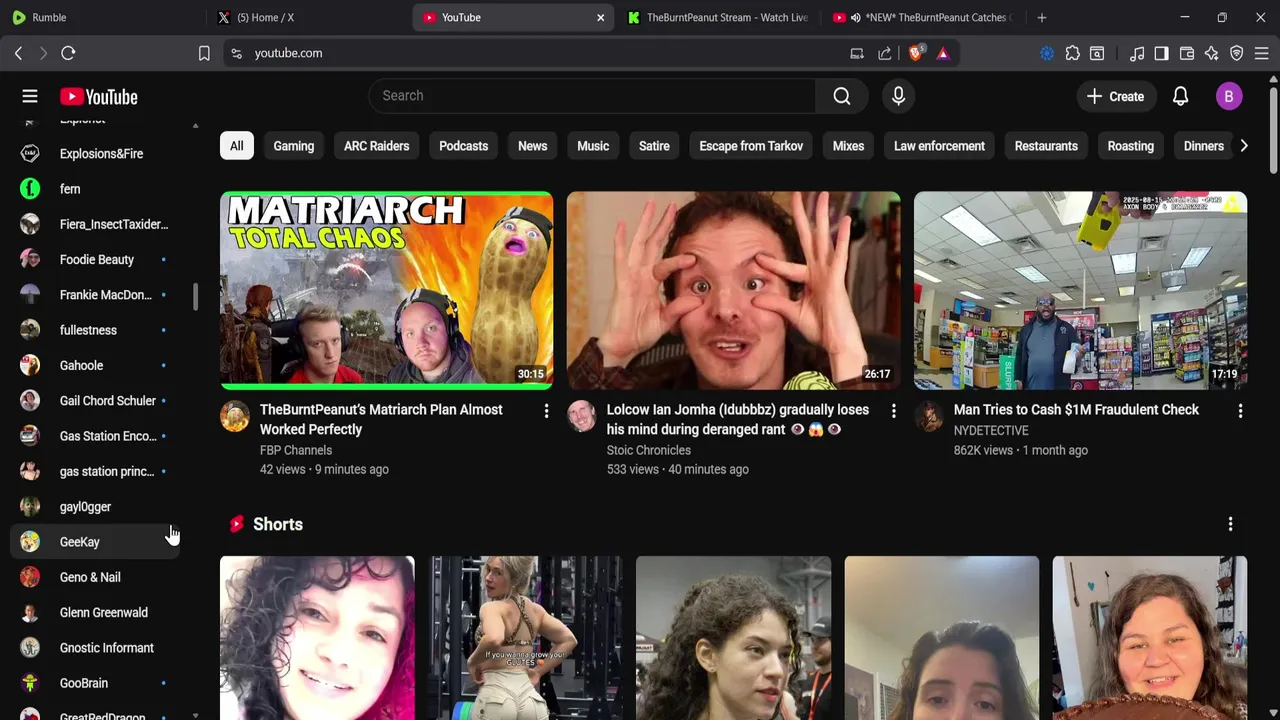Open the Leo AI sparkle icon
The height and width of the screenshot is (720, 1280).
(x=1212, y=53)
